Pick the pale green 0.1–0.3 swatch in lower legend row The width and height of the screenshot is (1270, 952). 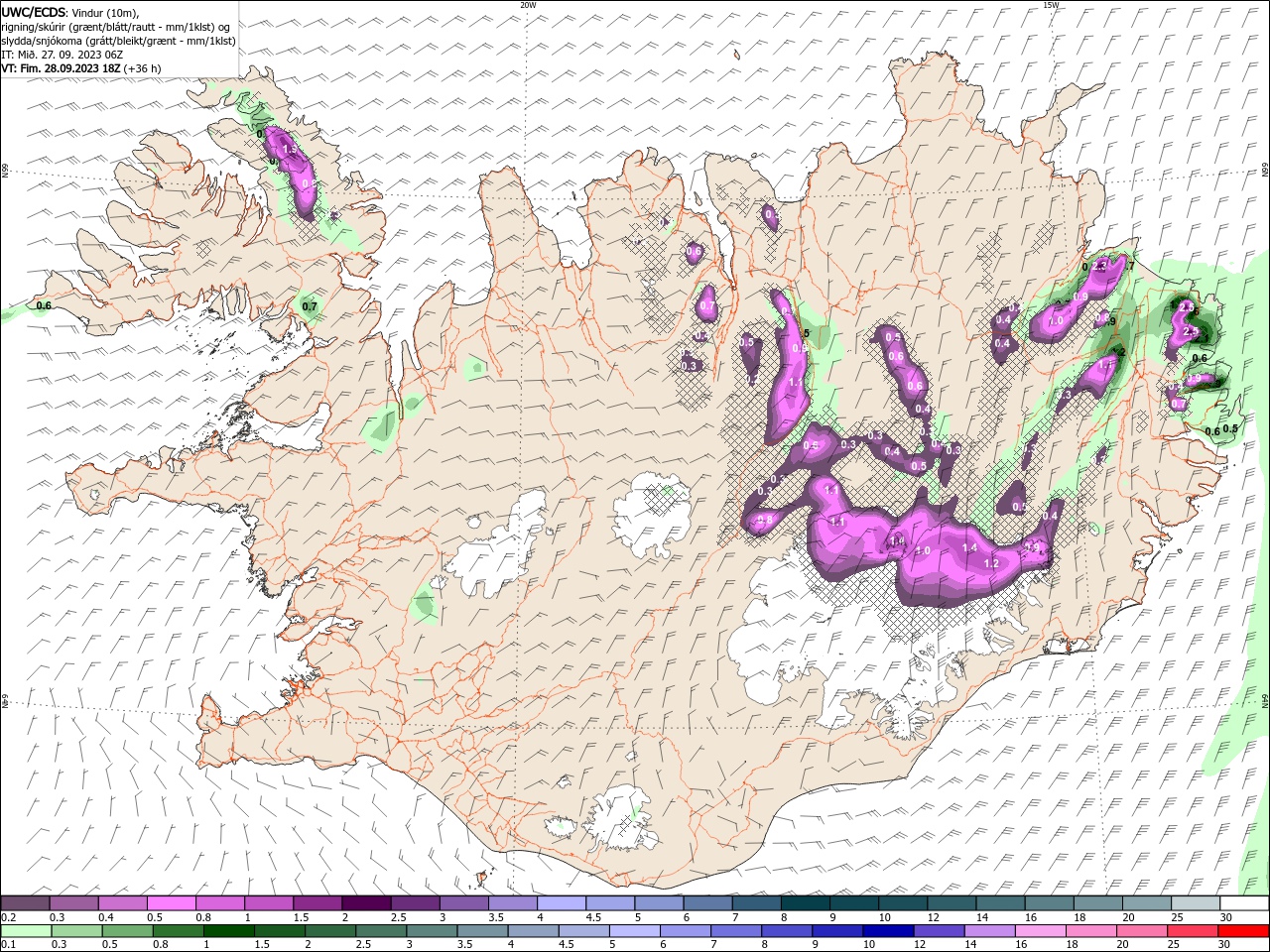[27, 931]
